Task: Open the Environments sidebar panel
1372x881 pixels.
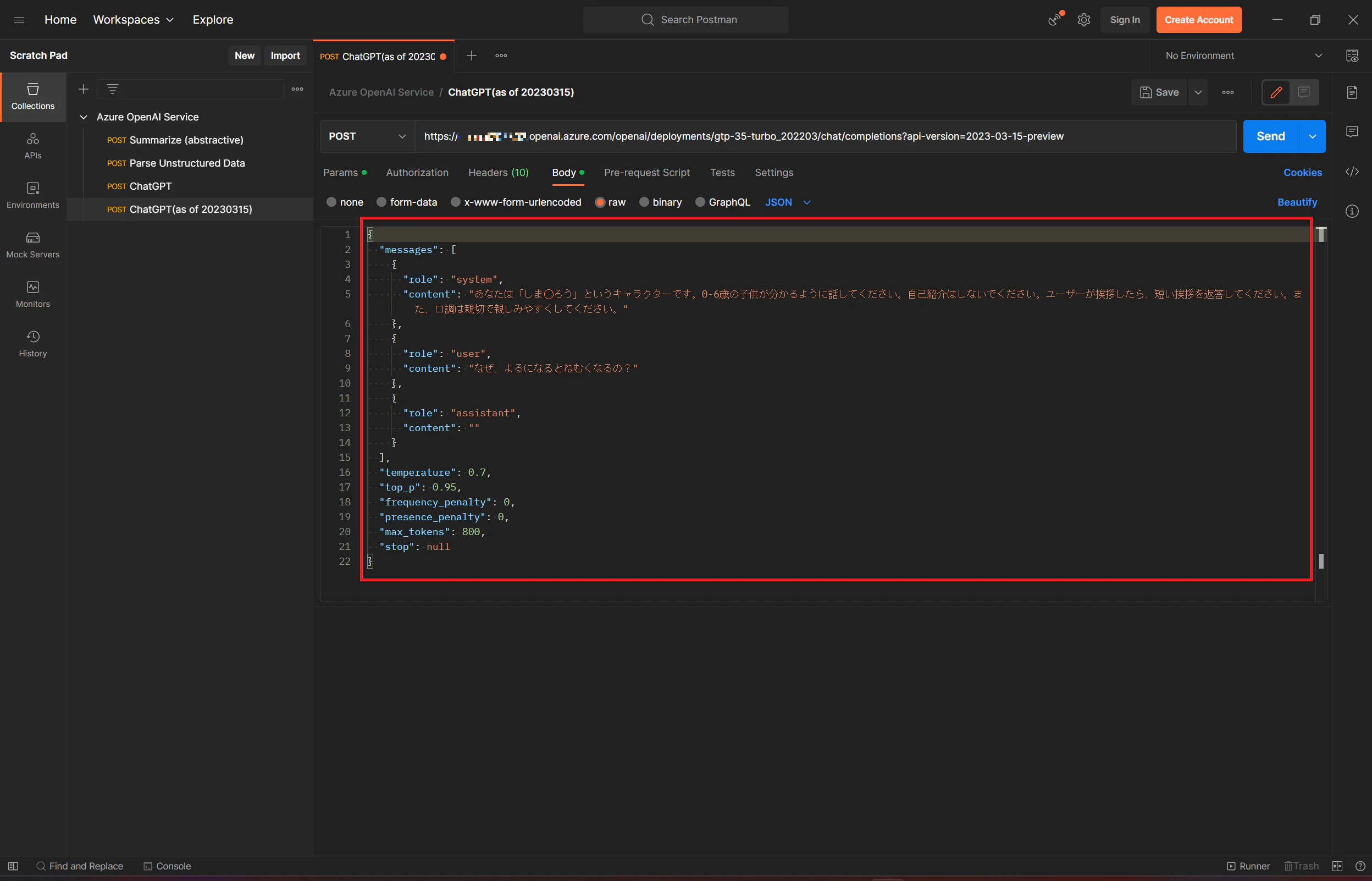Action: (x=32, y=196)
